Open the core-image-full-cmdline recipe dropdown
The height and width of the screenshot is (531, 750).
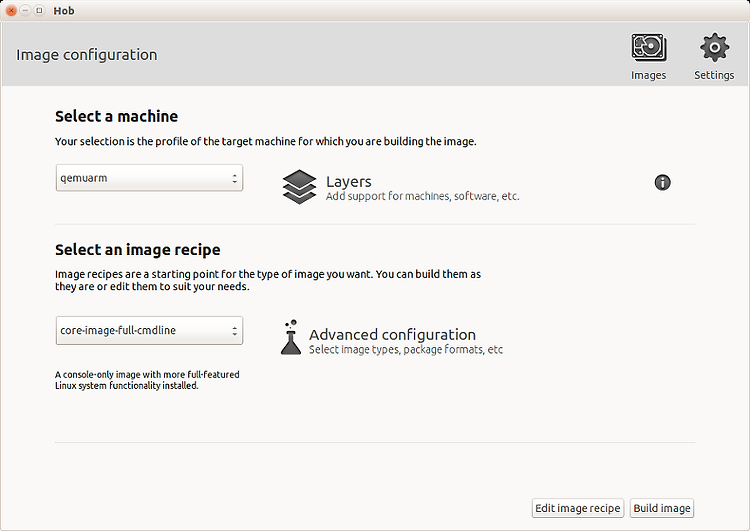click(149, 331)
